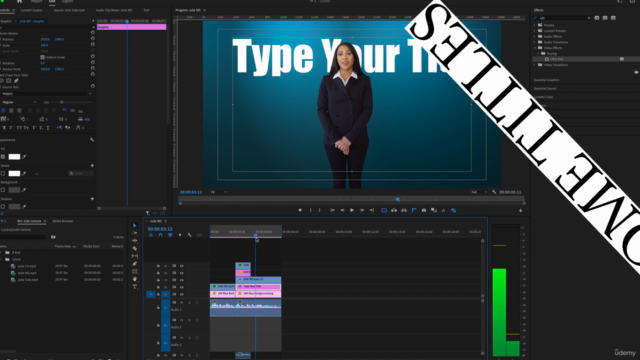Image resolution: width=640 pixels, height=360 pixels.
Task: Click Go to Out point button
Action: pyautogui.click(x=371, y=210)
